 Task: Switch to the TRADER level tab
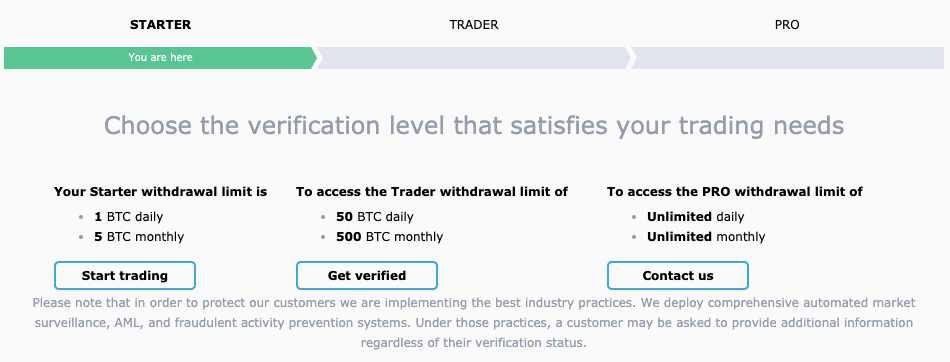pos(474,25)
